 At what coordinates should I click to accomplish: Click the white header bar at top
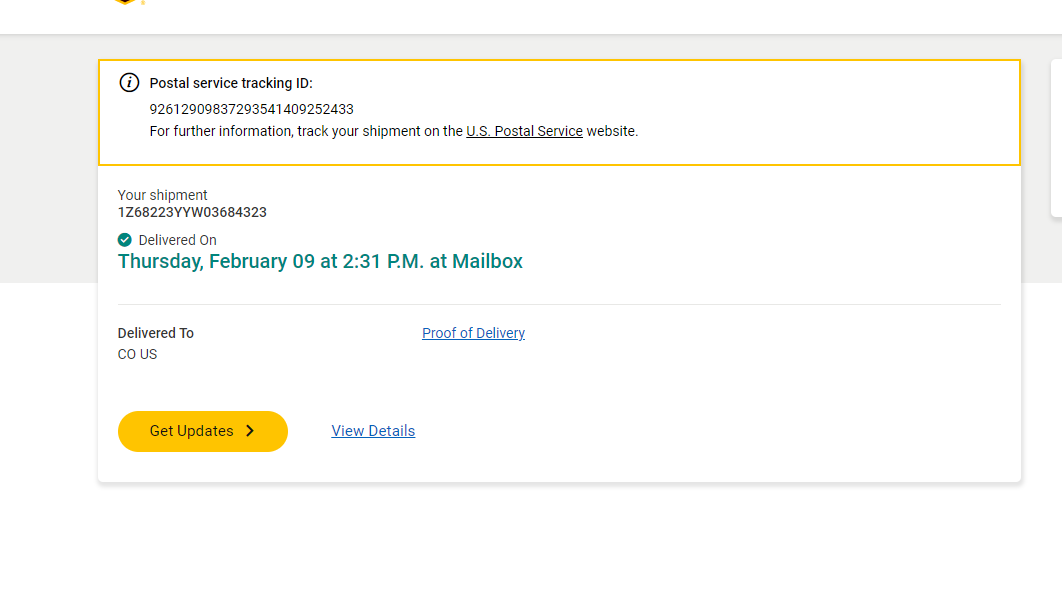click(x=600, y=16)
